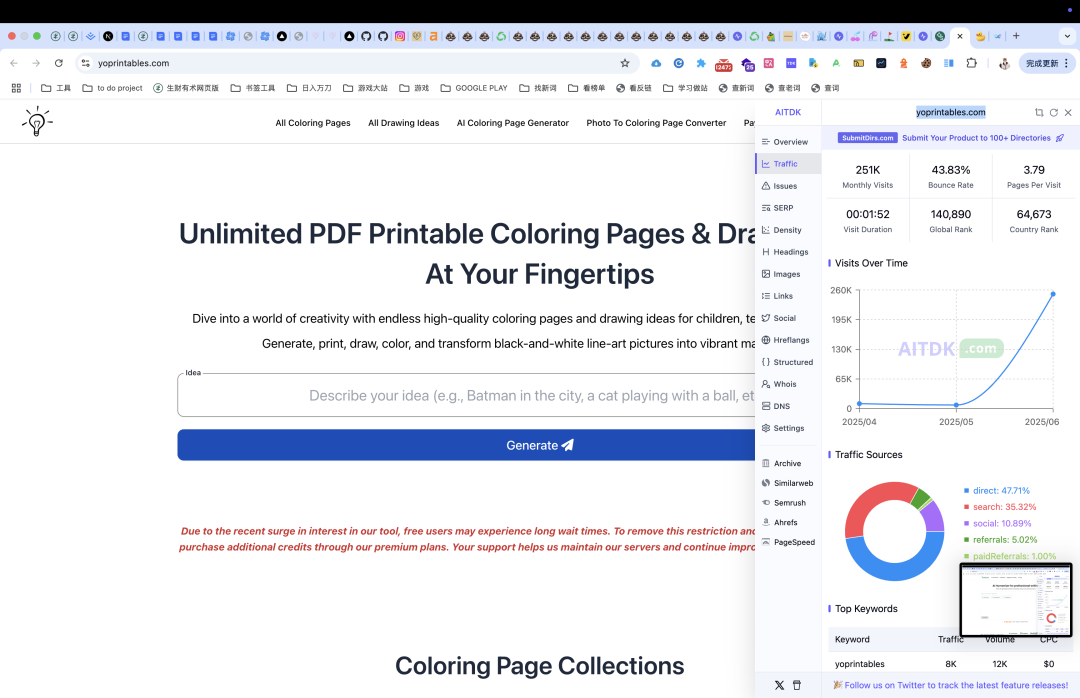Click the floating screenshot thumbnail preview
Screen dimensions: 1080x698
(x=1016, y=600)
